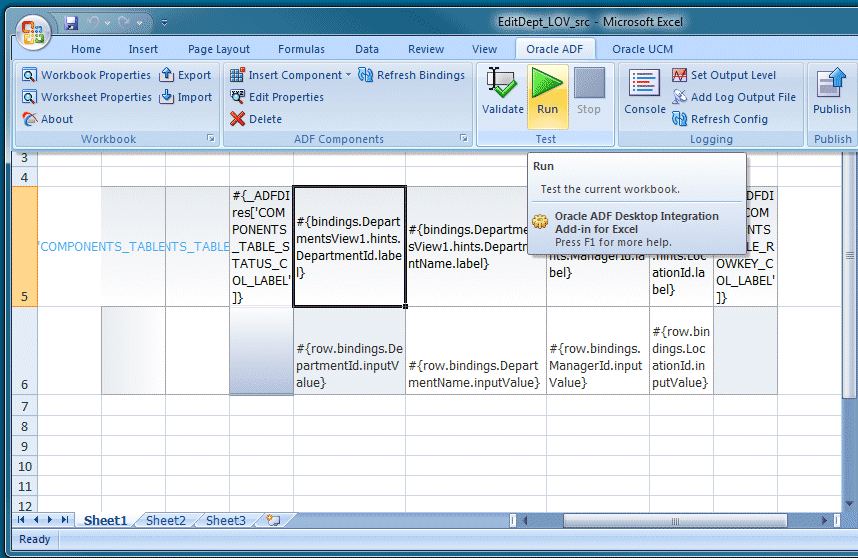Expand ADF Components group dialog launcher
This screenshot has width=858, height=558.
tap(464, 138)
